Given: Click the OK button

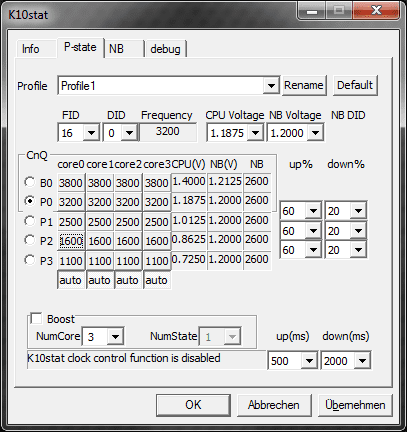Looking at the screenshot, I should (193, 405).
